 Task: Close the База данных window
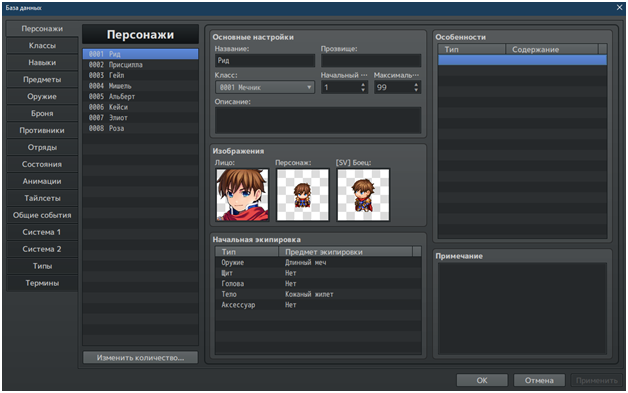tap(620, 8)
